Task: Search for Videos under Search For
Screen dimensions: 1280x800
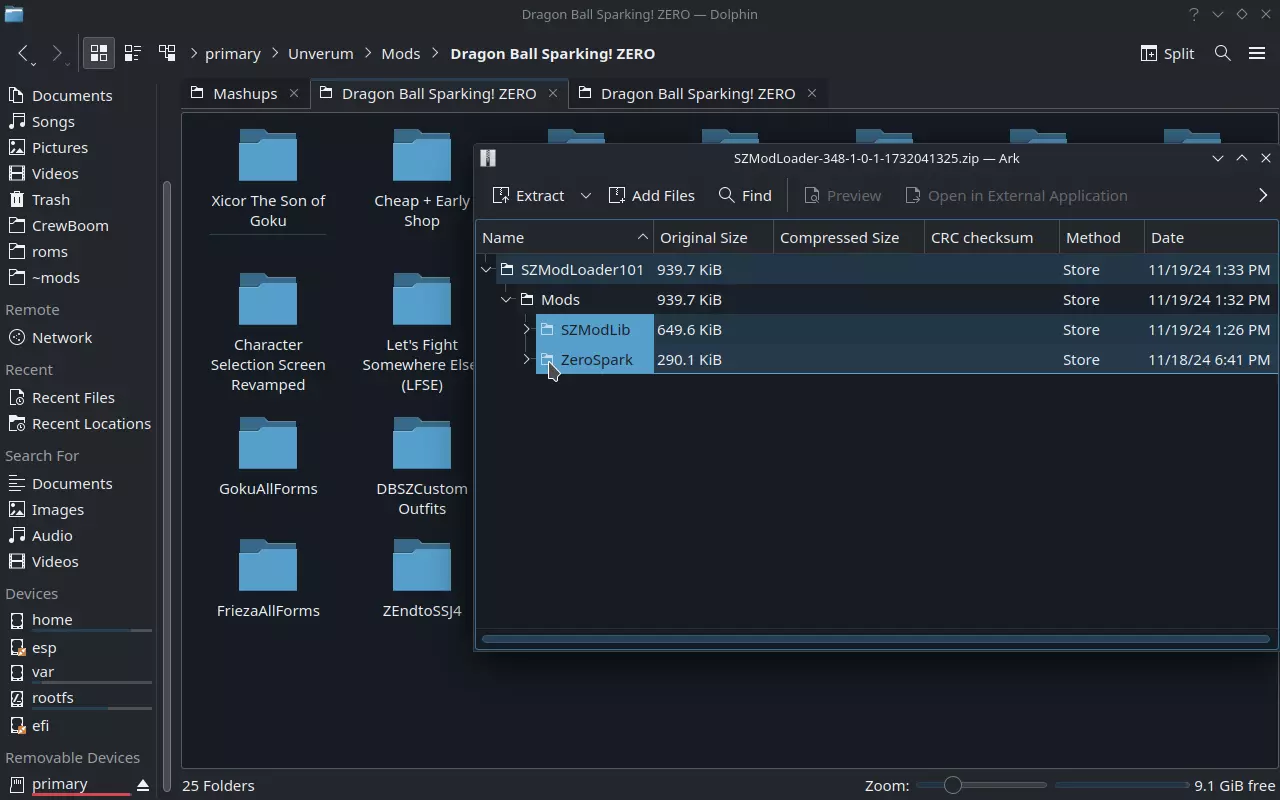Action: tap(55, 562)
